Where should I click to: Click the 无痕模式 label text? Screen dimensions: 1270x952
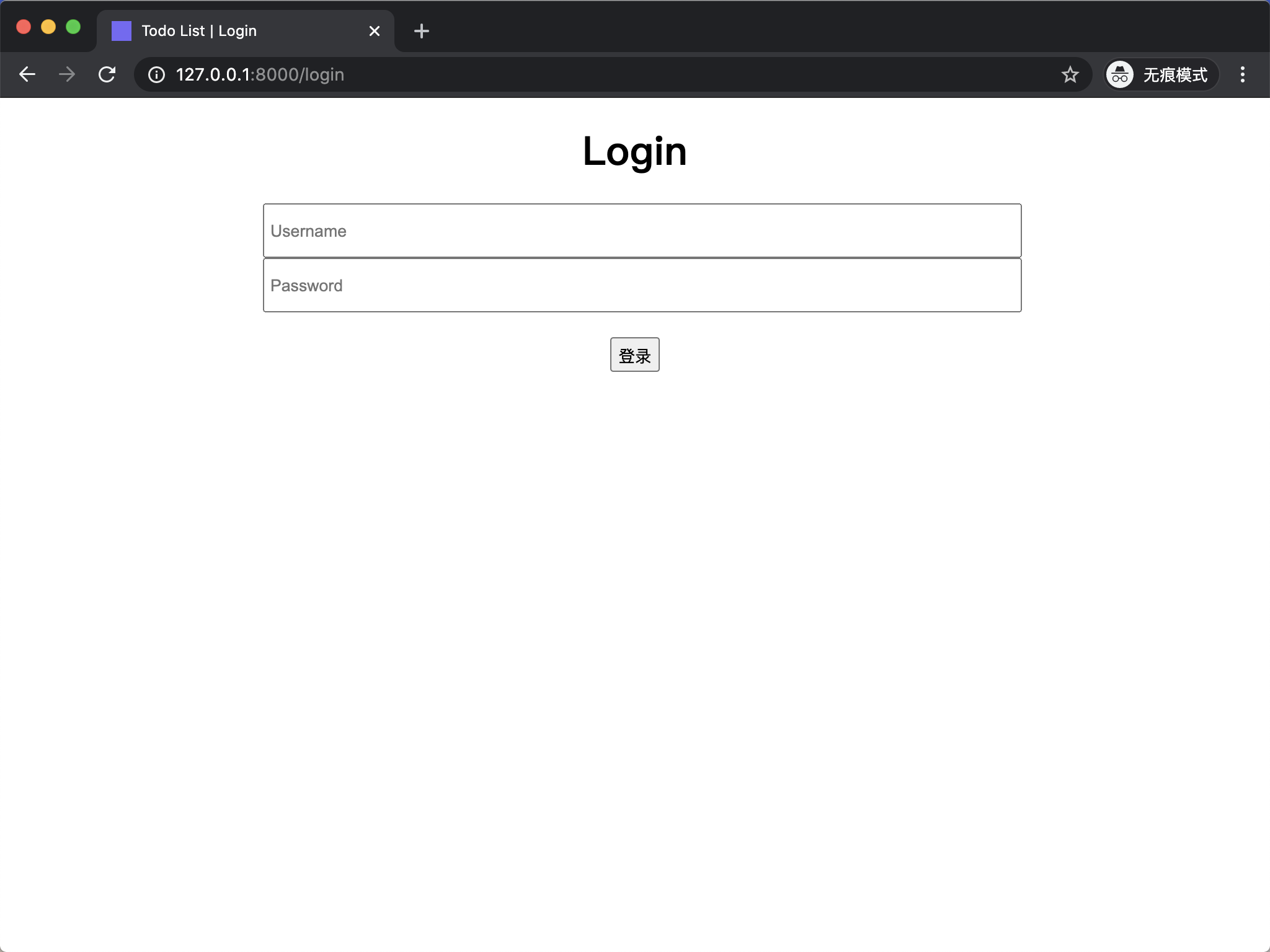point(1175,74)
